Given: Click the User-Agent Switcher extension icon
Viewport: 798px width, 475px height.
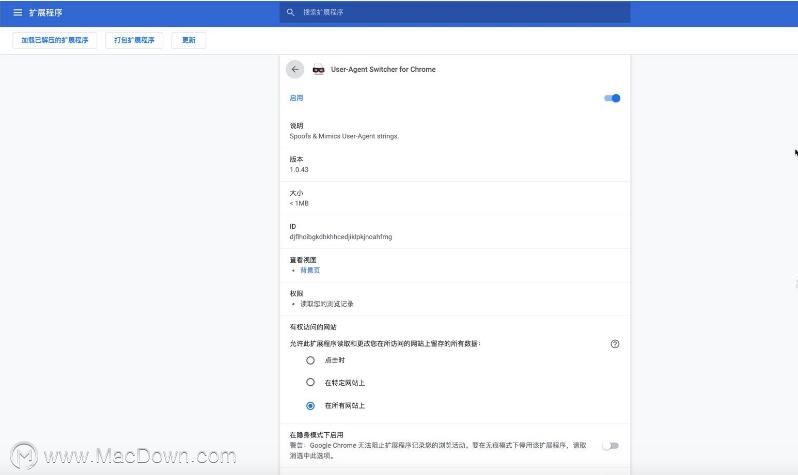Looking at the screenshot, I should (x=319, y=70).
